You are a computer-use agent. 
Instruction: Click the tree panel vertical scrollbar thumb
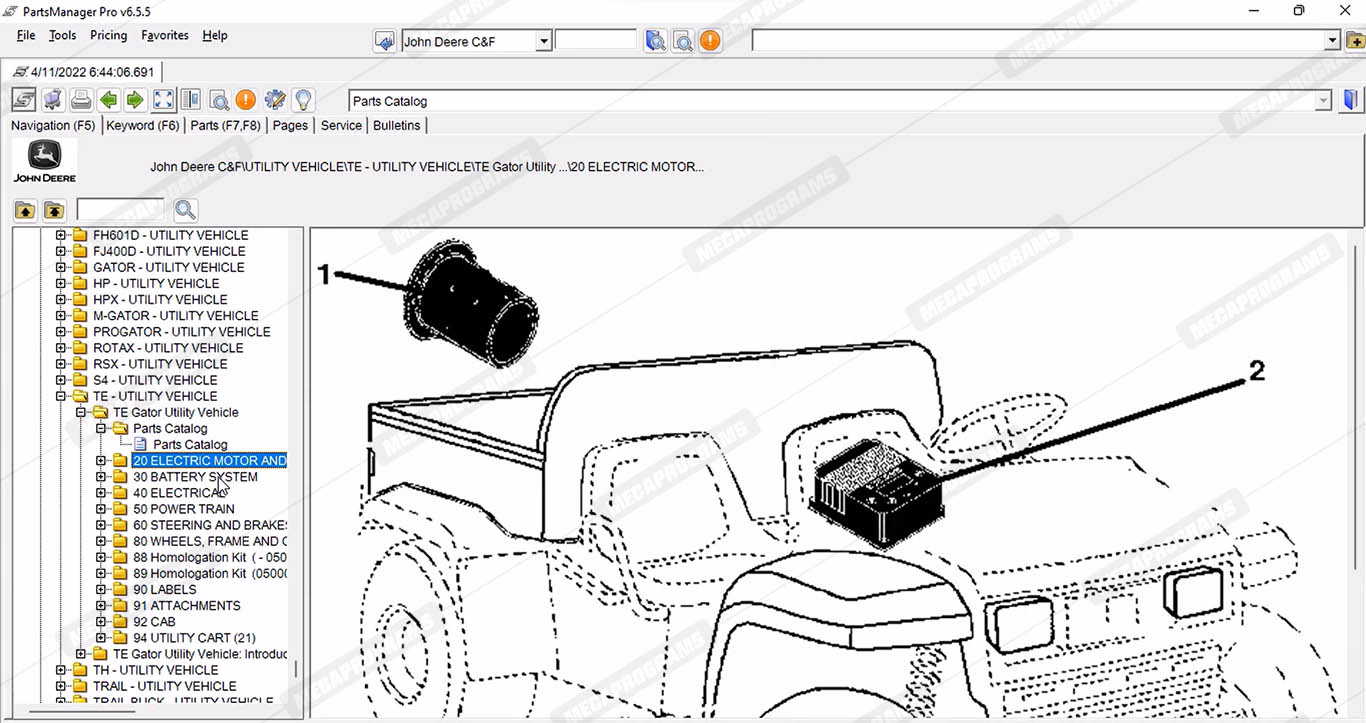[296, 668]
